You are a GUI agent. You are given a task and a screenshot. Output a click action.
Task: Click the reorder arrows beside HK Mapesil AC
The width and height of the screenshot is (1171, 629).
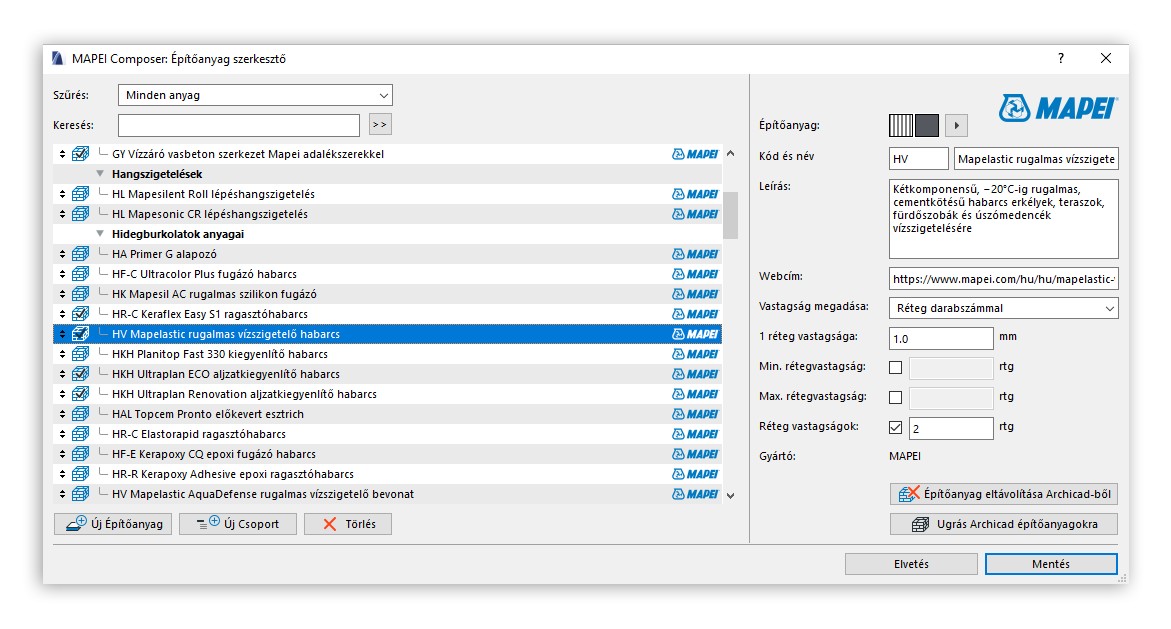tap(61, 294)
